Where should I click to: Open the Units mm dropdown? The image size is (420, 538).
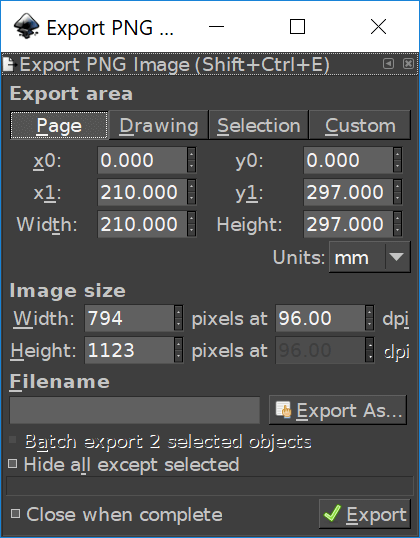coord(370,257)
